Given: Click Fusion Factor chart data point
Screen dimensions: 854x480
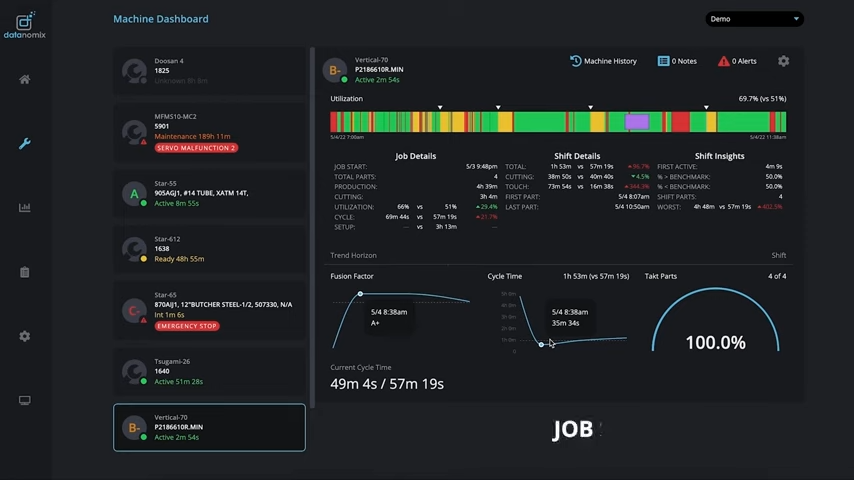Looking at the screenshot, I should 360,294.
